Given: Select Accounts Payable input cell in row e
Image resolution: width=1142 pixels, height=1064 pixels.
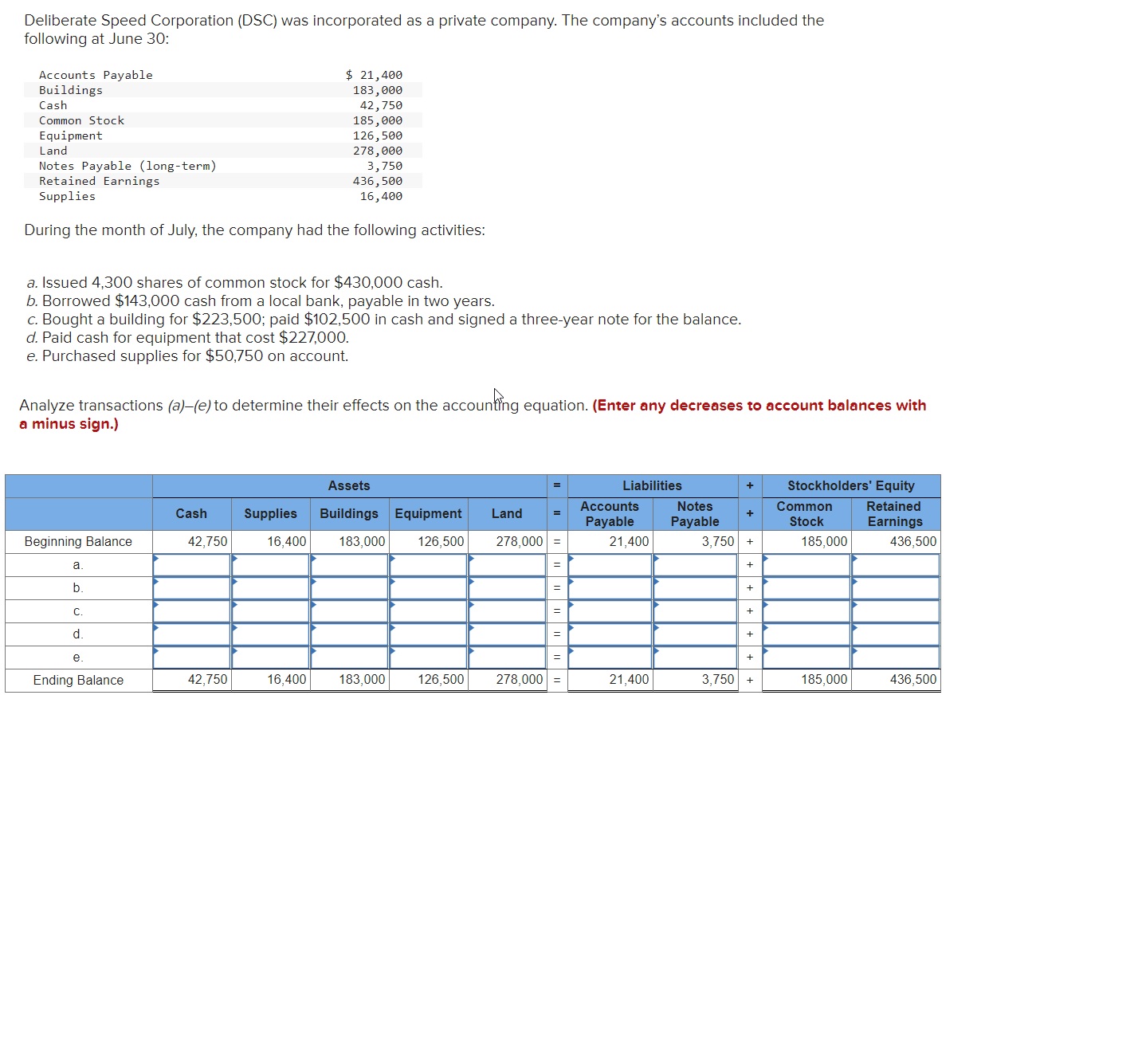Looking at the screenshot, I should pos(610,658).
